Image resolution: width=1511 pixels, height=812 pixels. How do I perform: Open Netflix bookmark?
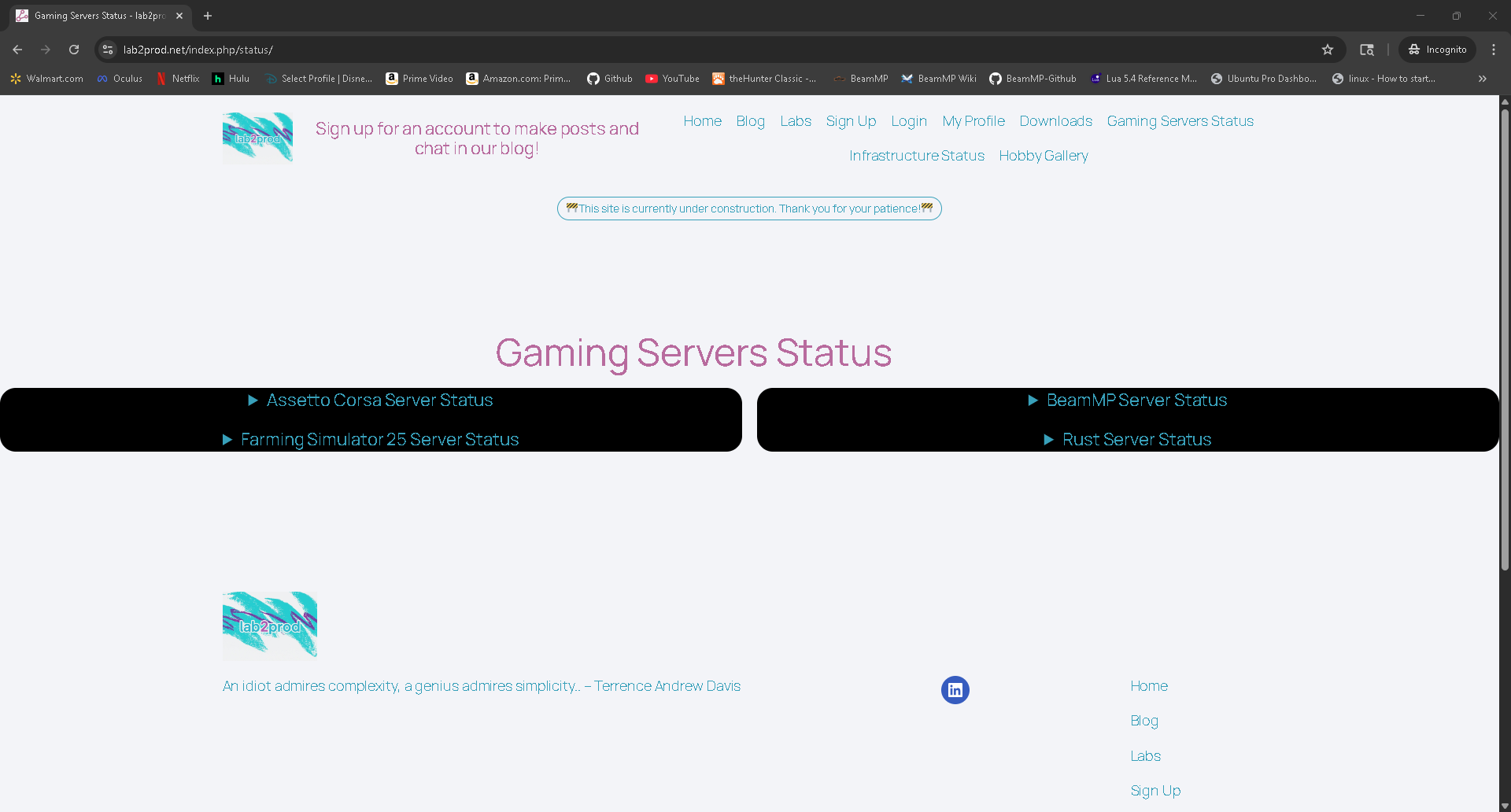pos(178,79)
